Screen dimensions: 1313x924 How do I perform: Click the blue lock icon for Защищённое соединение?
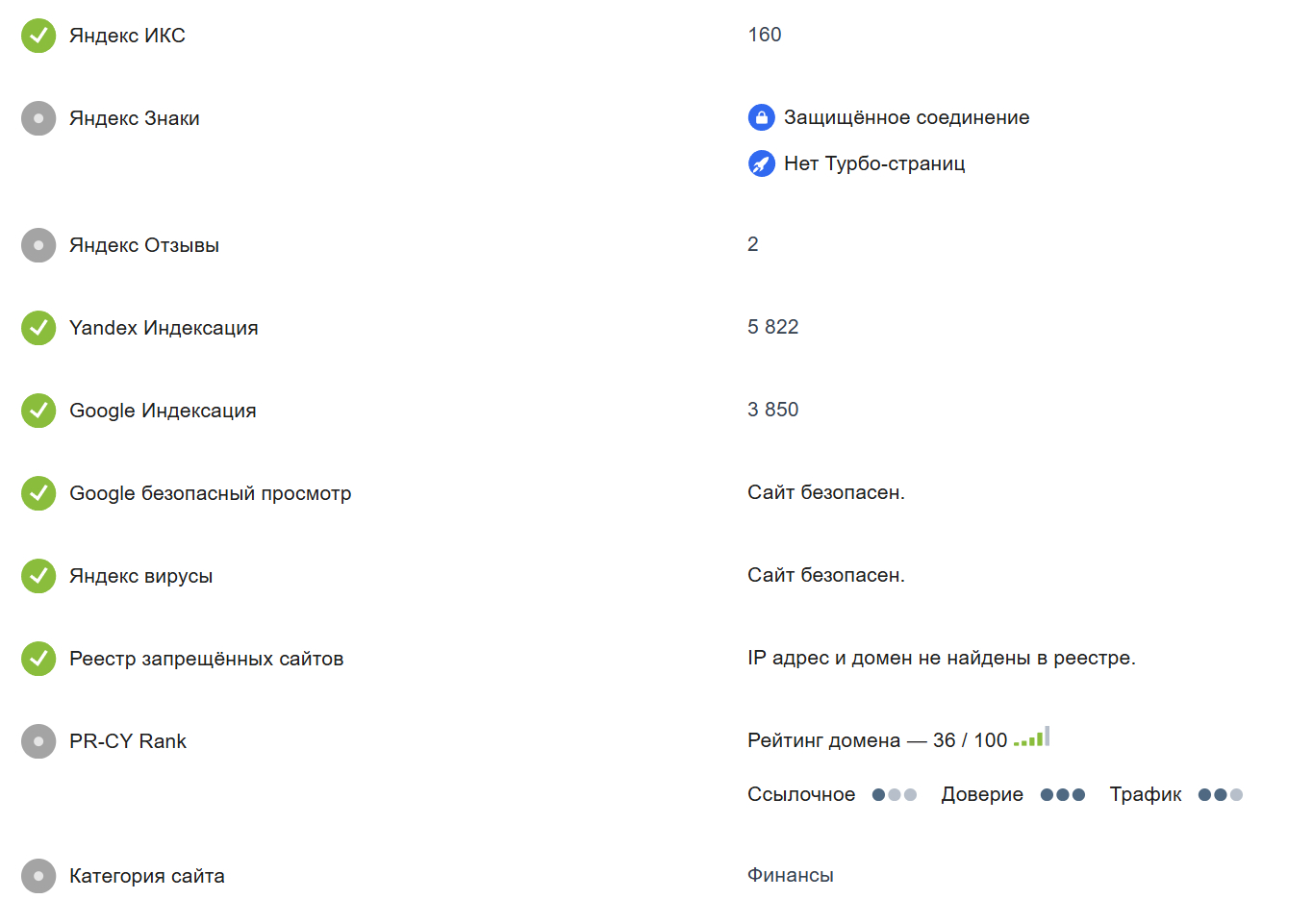(x=762, y=117)
